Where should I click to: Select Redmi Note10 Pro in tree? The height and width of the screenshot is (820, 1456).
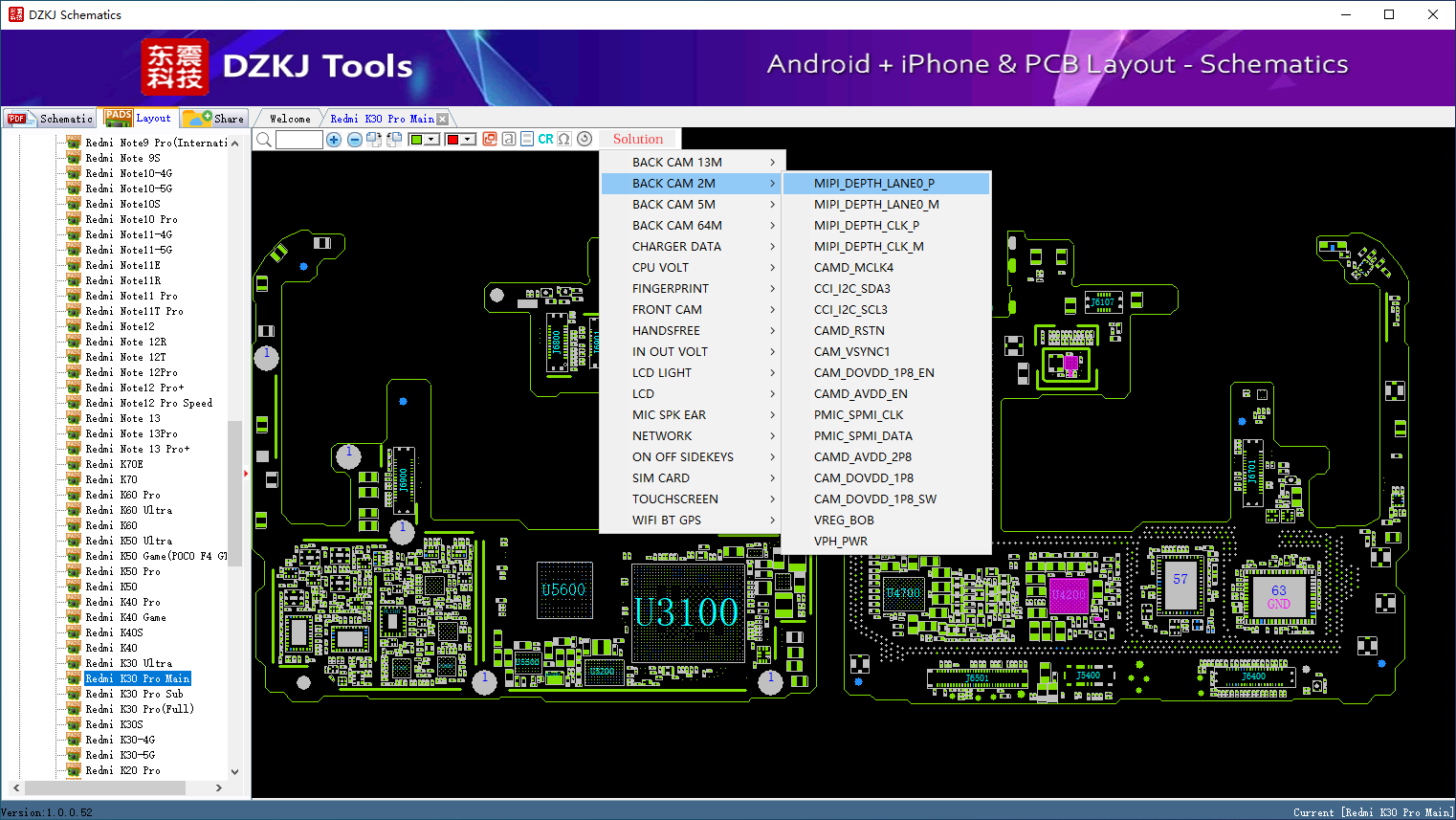coord(131,219)
